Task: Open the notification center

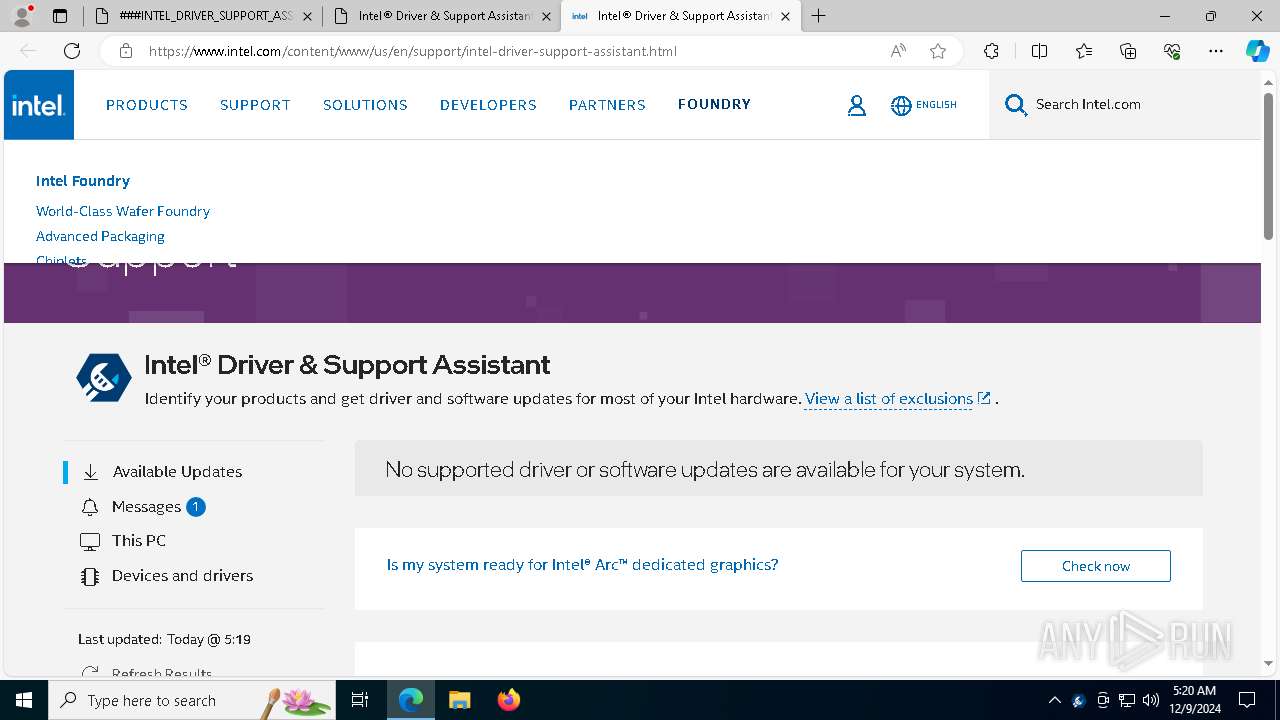Action: click(1247, 700)
